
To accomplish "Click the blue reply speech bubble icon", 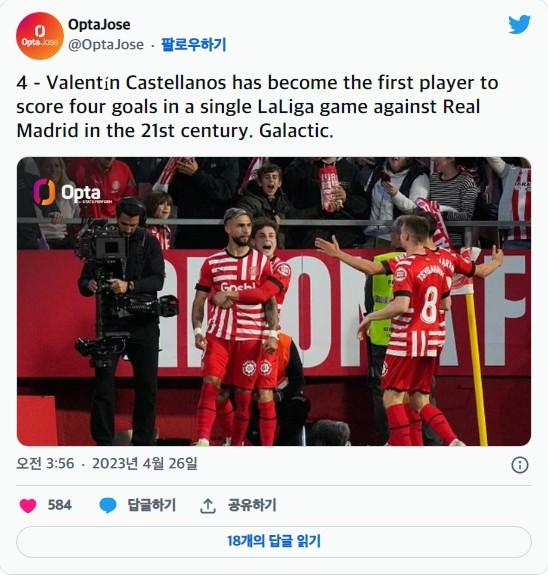I will (108, 506).
